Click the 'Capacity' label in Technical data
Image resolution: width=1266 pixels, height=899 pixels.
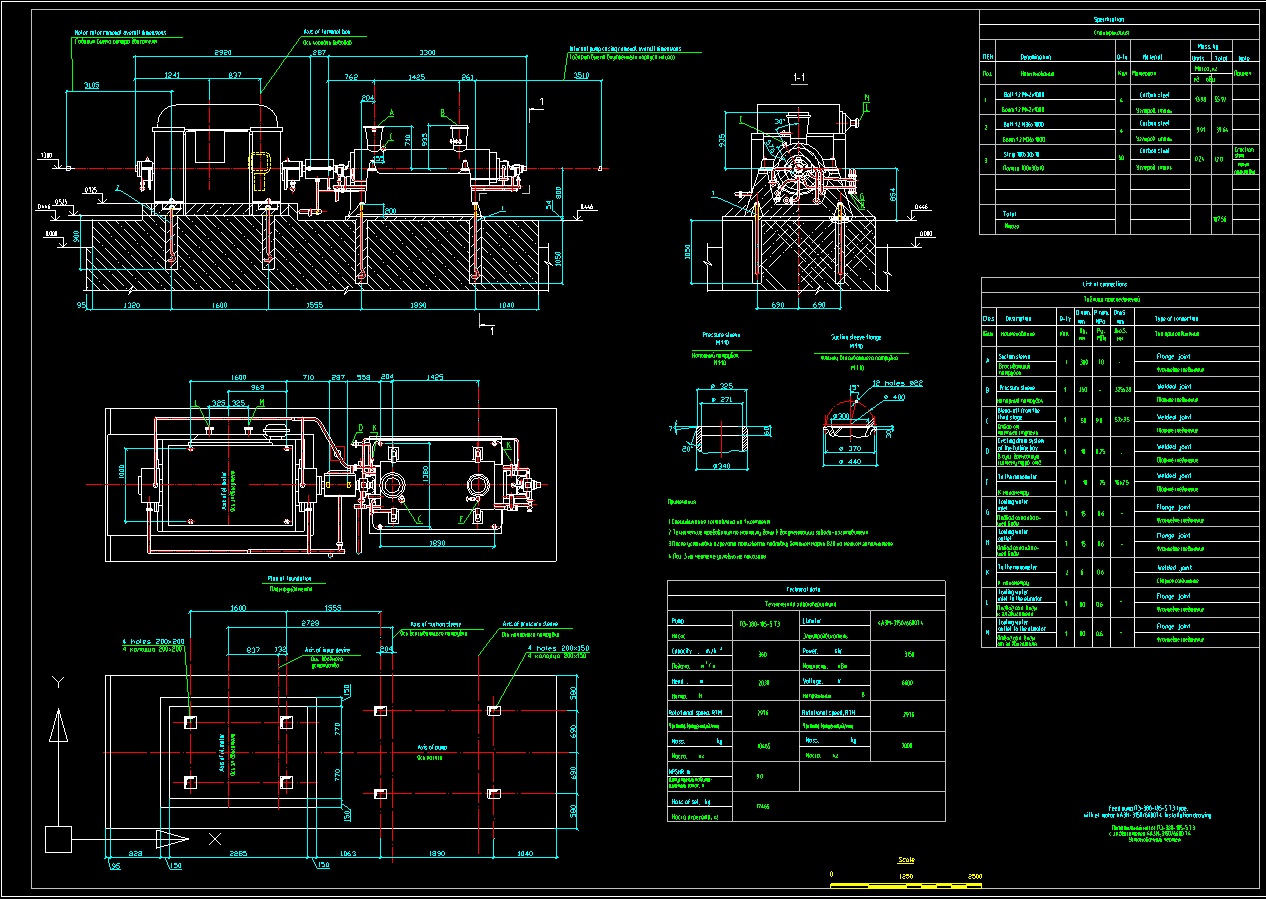click(682, 649)
